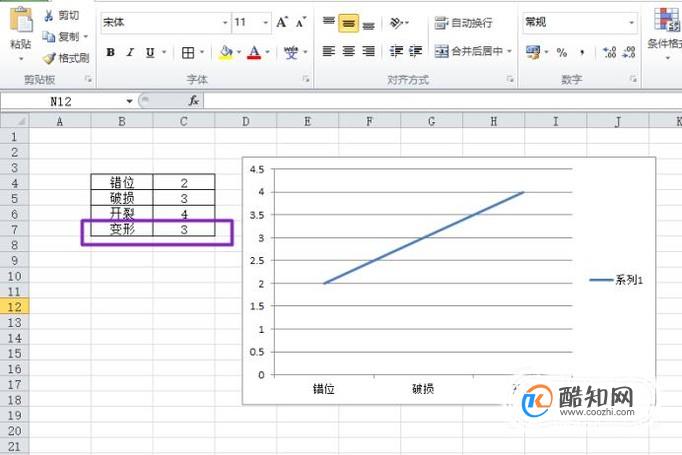The image size is (682, 455).
Task: Increase decimal places
Action: (609, 53)
